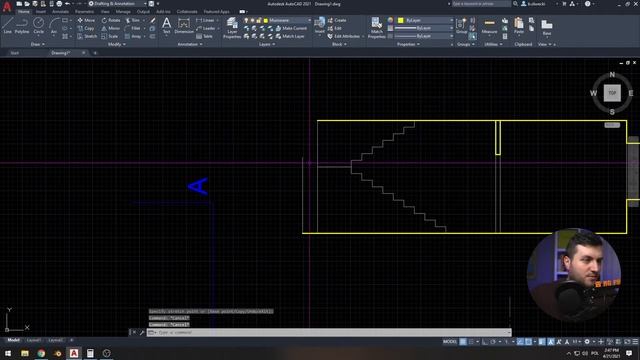Viewport: 640px width, 360px height.
Task: Click the yellow object color swatch
Action: point(400,20)
